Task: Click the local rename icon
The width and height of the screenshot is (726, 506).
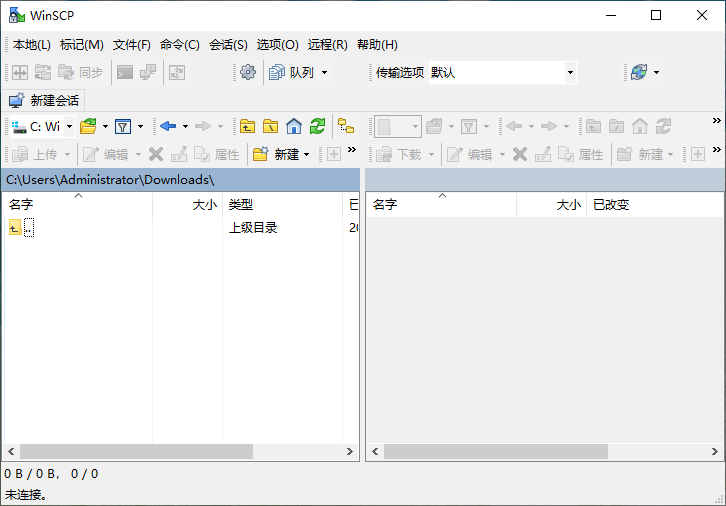Action: pos(179,154)
